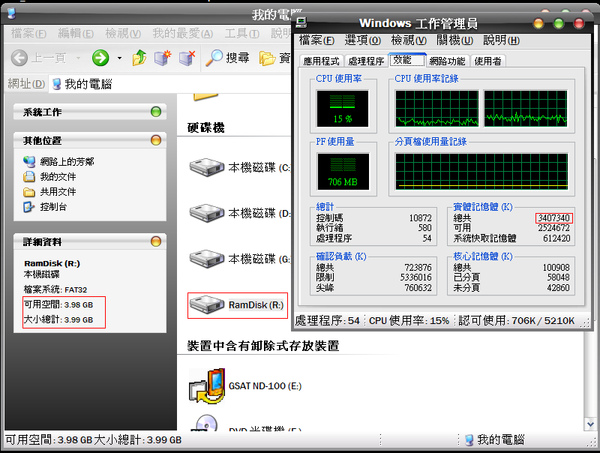
Task: Click status bar 認可使用: 706K / 5210K
Action: click(516, 321)
